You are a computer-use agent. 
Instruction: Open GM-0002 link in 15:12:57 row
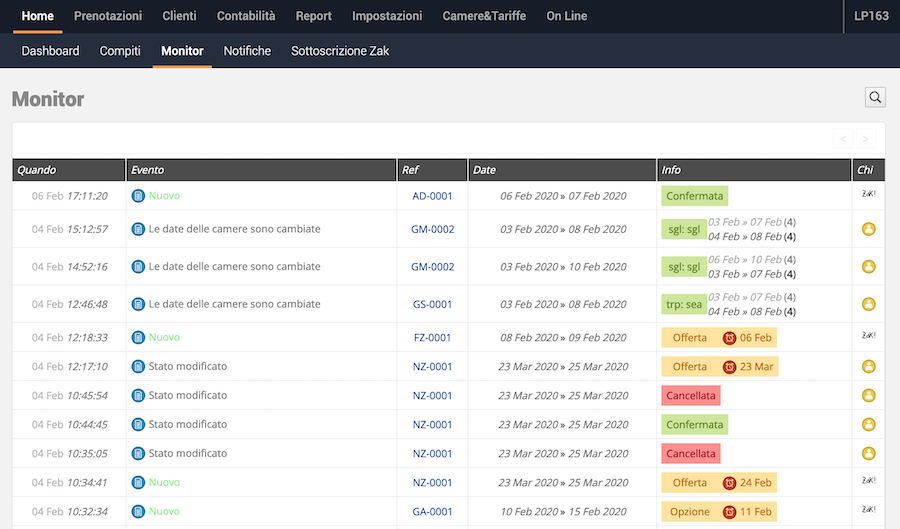pyautogui.click(x=432, y=229)
